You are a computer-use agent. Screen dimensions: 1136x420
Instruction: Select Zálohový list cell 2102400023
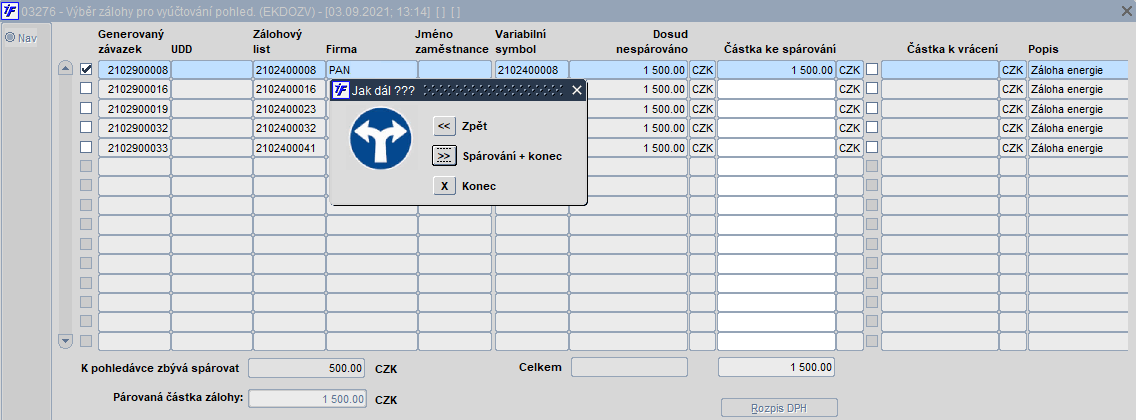289,109
